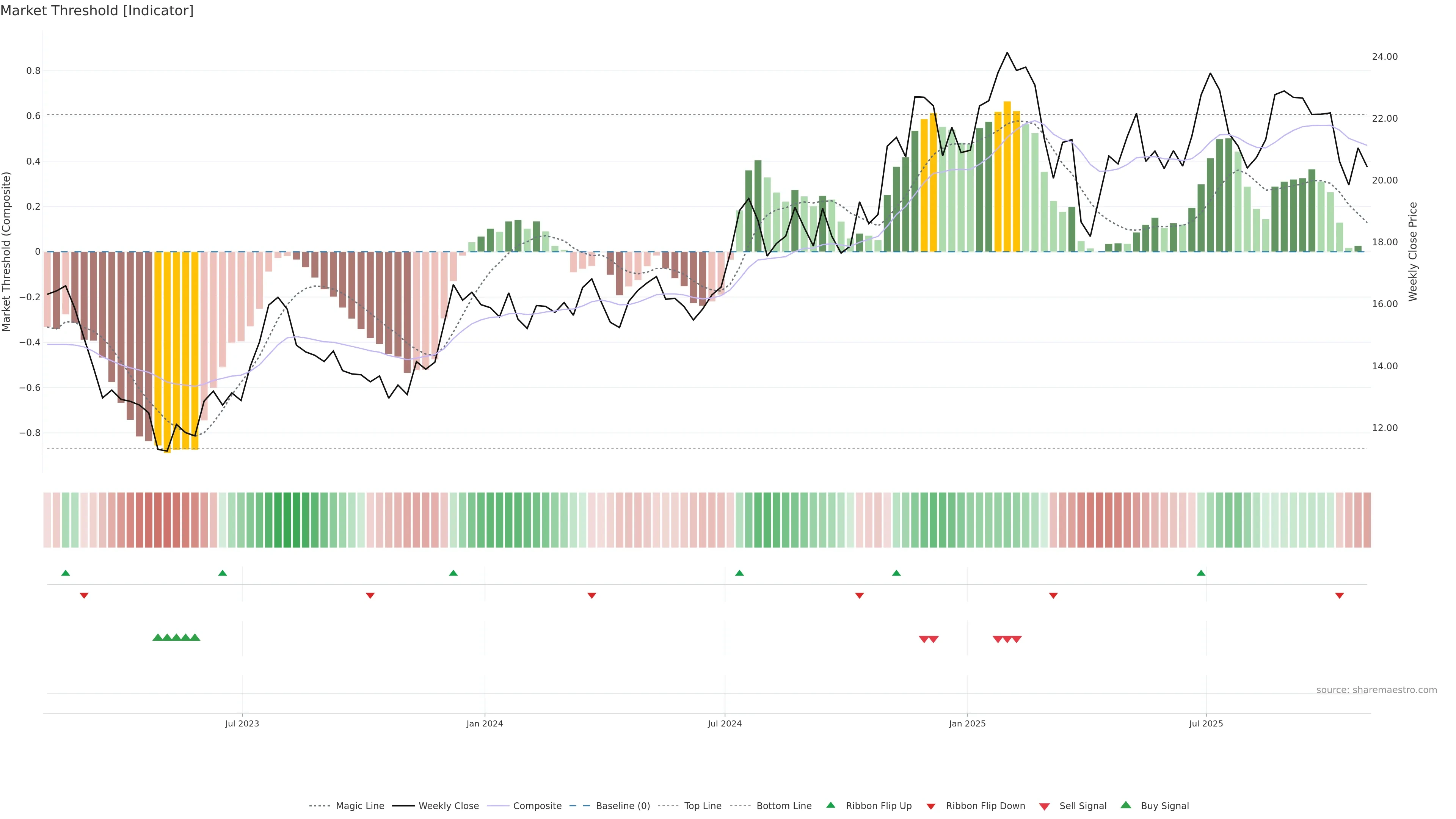Screen dimensions: 1456x819
Task: Click the ribbon flip up marker near Jul 2025
Action: (x=1201, y=573)
